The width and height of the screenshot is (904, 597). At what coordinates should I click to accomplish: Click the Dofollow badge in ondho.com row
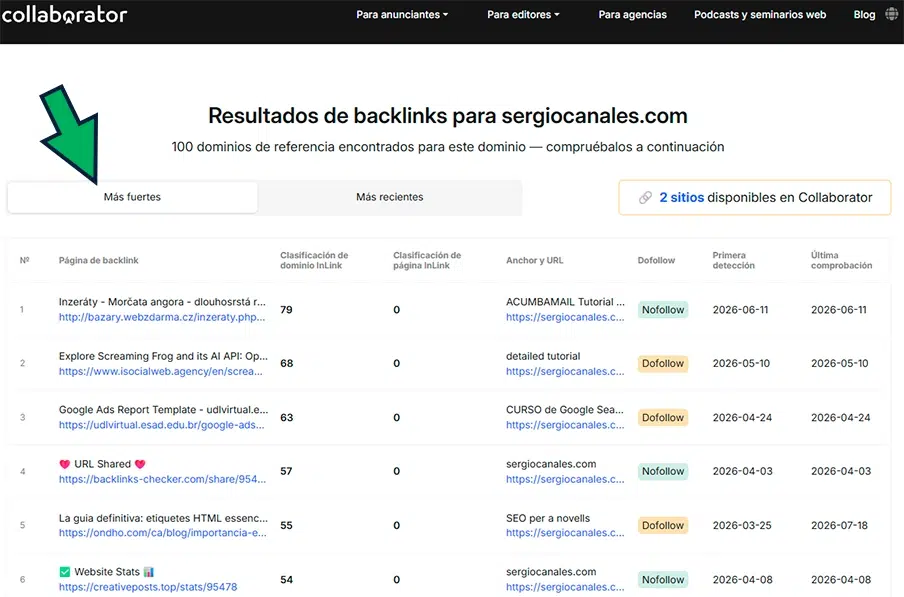pyautogui.click(x=663, y=525)
